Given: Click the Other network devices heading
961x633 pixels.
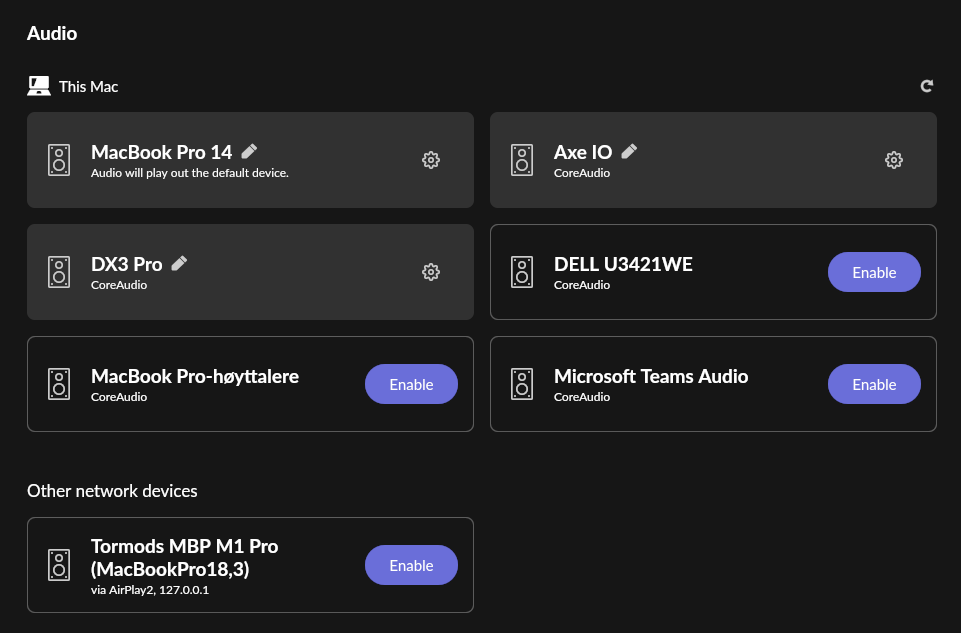Looking at the screenshot, I should (112, 491).
